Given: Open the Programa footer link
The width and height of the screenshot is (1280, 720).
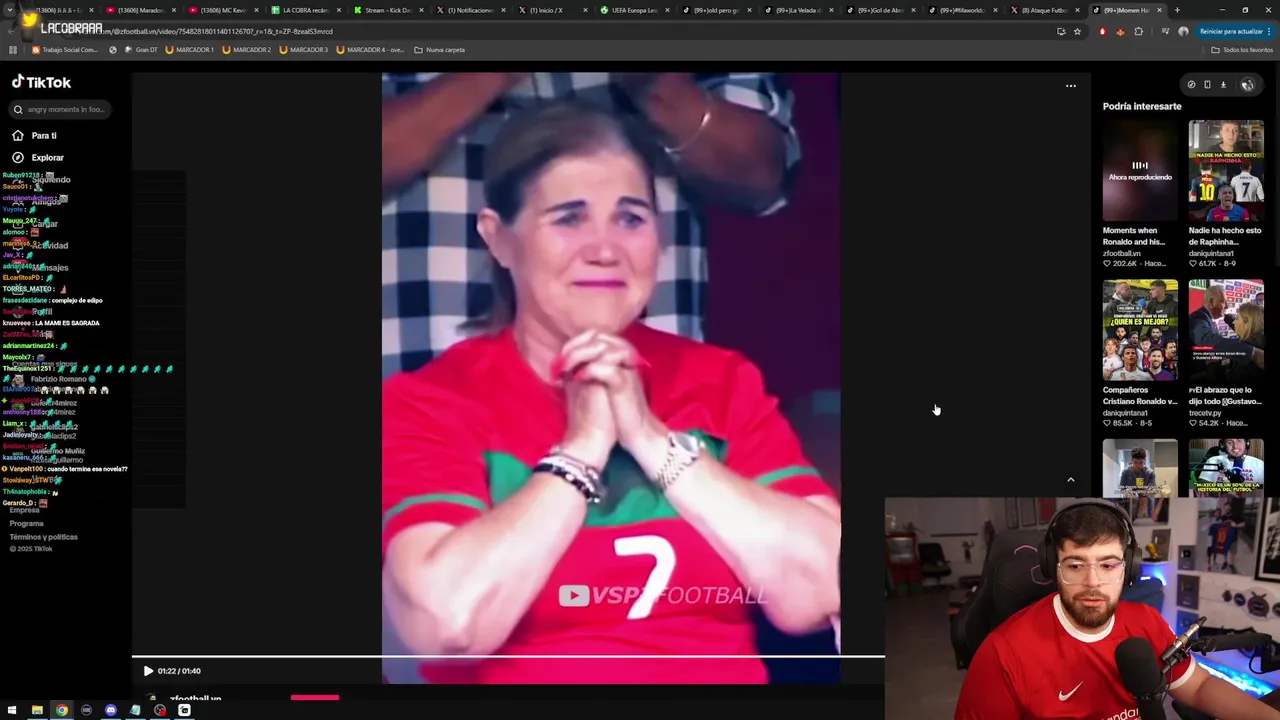Looking at the screenshot, I should 26,524.
